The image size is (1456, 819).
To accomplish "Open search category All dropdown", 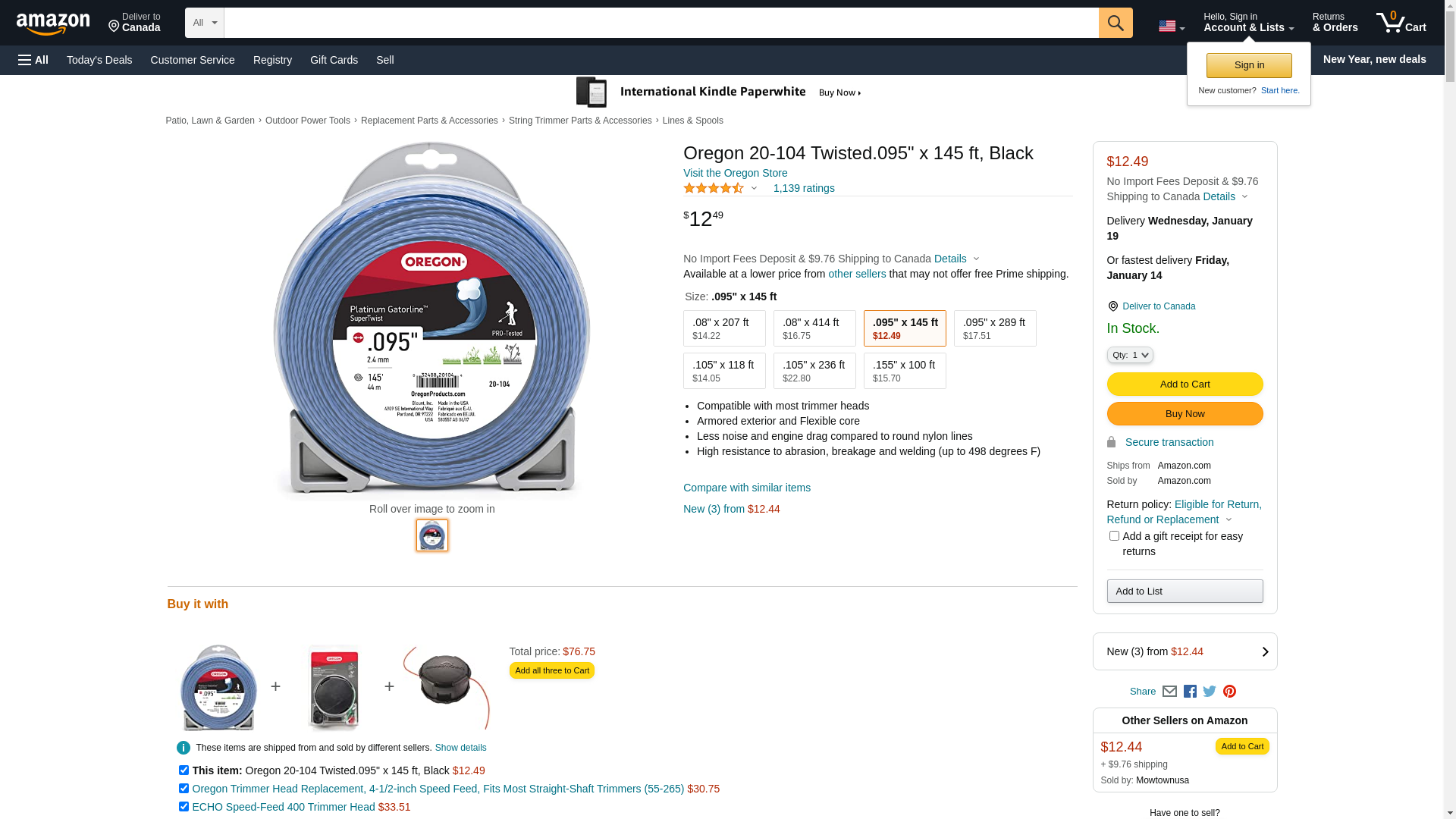I will [x=204, y=23].
